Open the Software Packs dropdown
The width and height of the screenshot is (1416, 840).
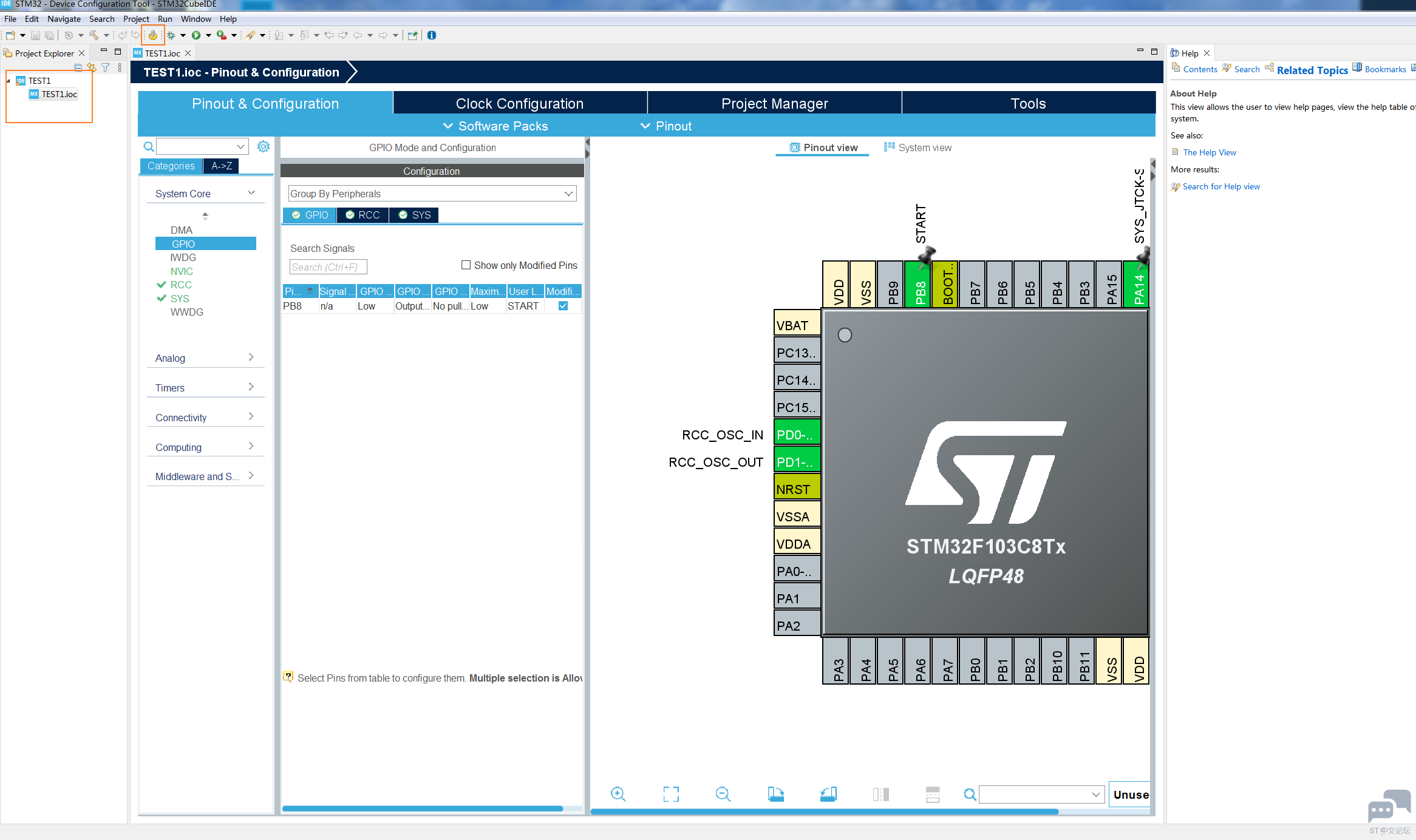click(x=495, y=126)
